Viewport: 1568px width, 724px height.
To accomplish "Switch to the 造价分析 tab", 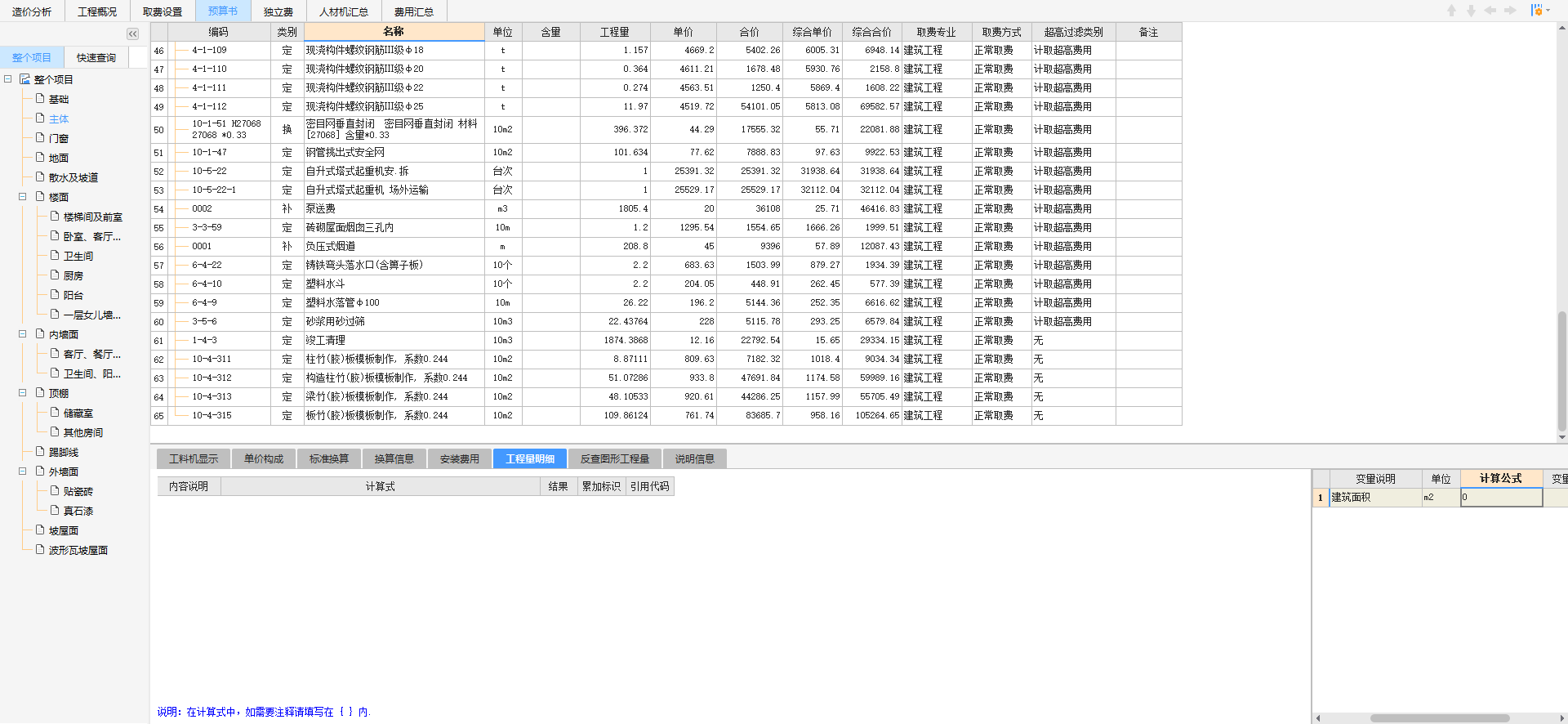I will pyautogui.click(x=32, y=11).
